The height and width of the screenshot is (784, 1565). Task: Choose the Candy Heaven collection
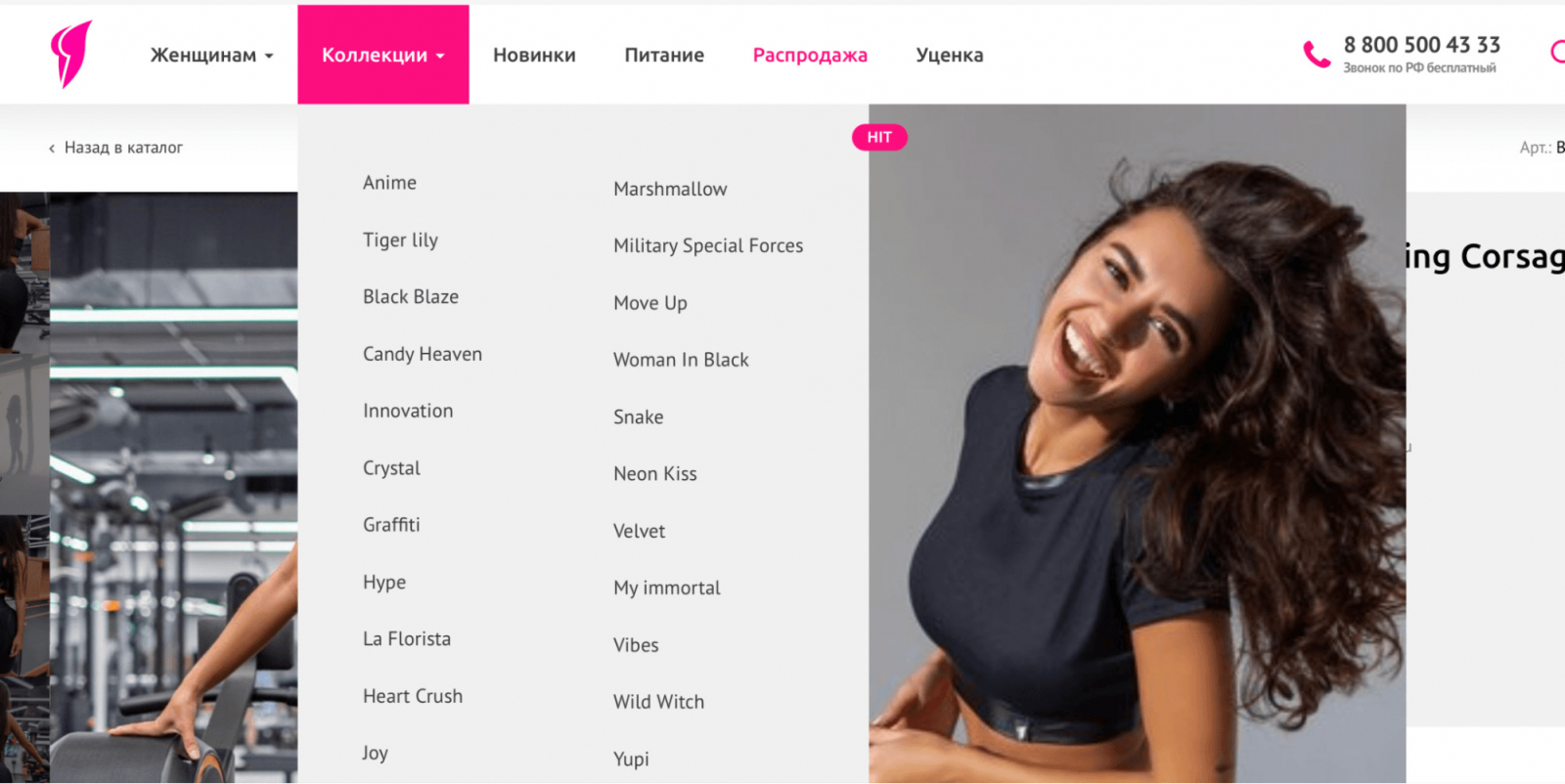[x=423, y=354]
